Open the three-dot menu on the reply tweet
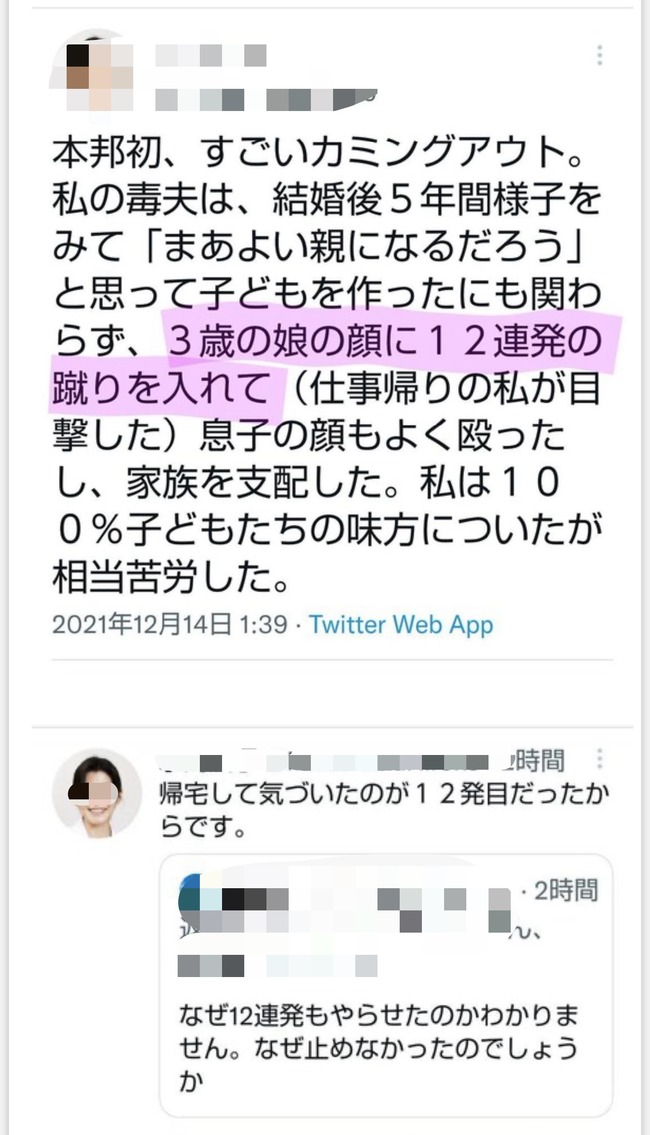The height and width of the screenshot is (1135, 650). coord(599,759)
